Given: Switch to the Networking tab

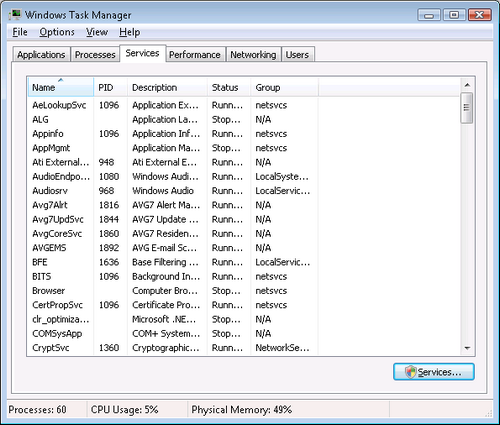Looking at the screenshot, I should coord(254,54).
